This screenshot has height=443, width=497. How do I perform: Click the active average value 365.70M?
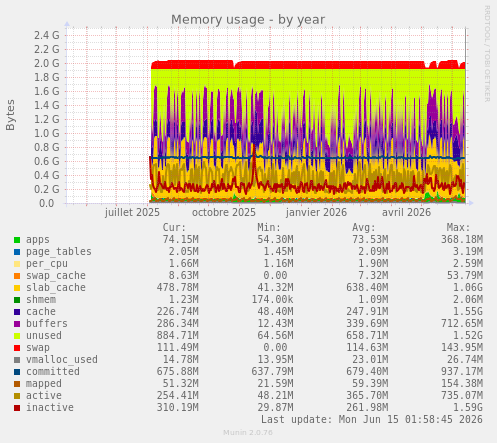(x=367, y=396)
